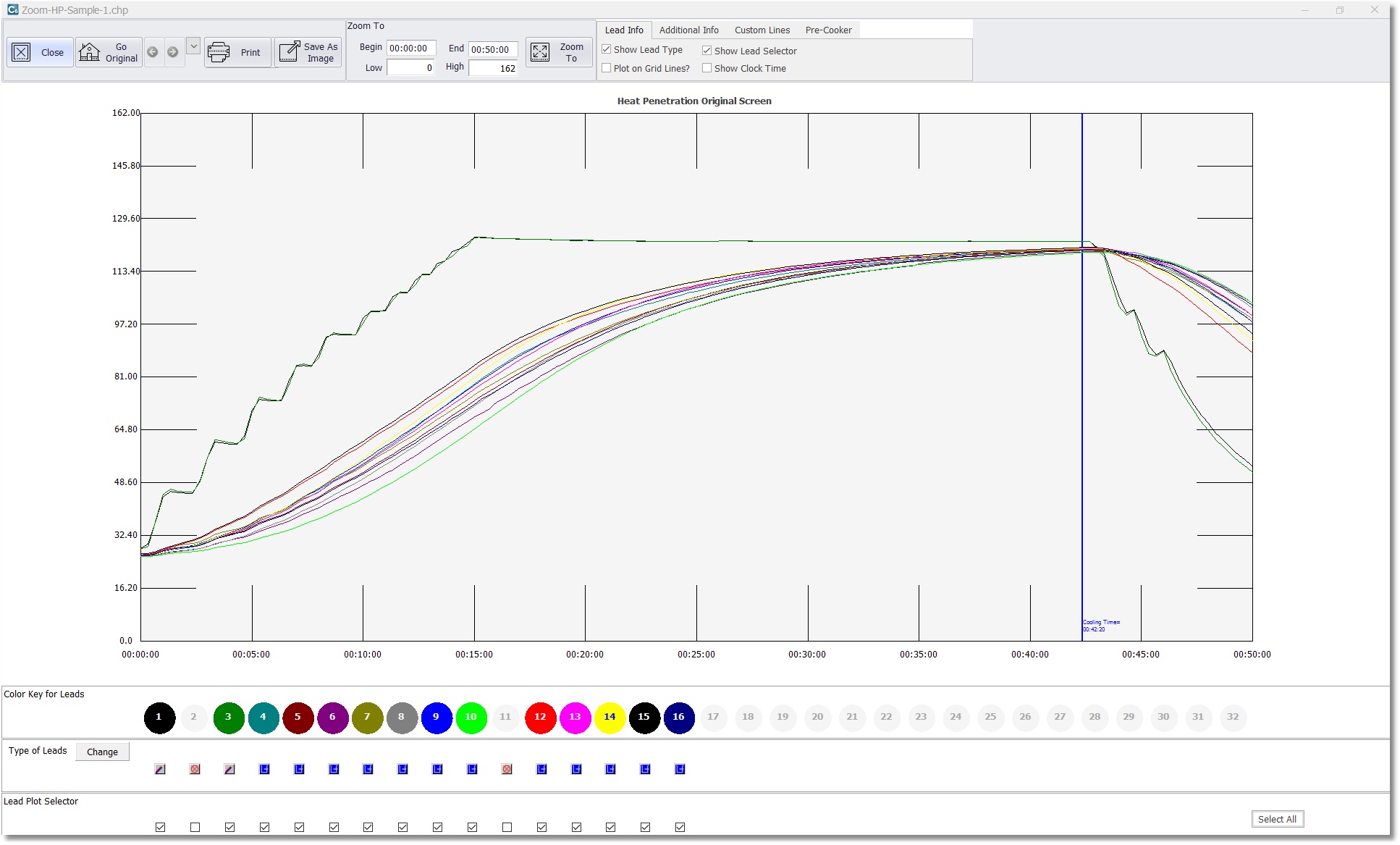
Task: Click lead 1 type icon
Action: click(160, 769)
